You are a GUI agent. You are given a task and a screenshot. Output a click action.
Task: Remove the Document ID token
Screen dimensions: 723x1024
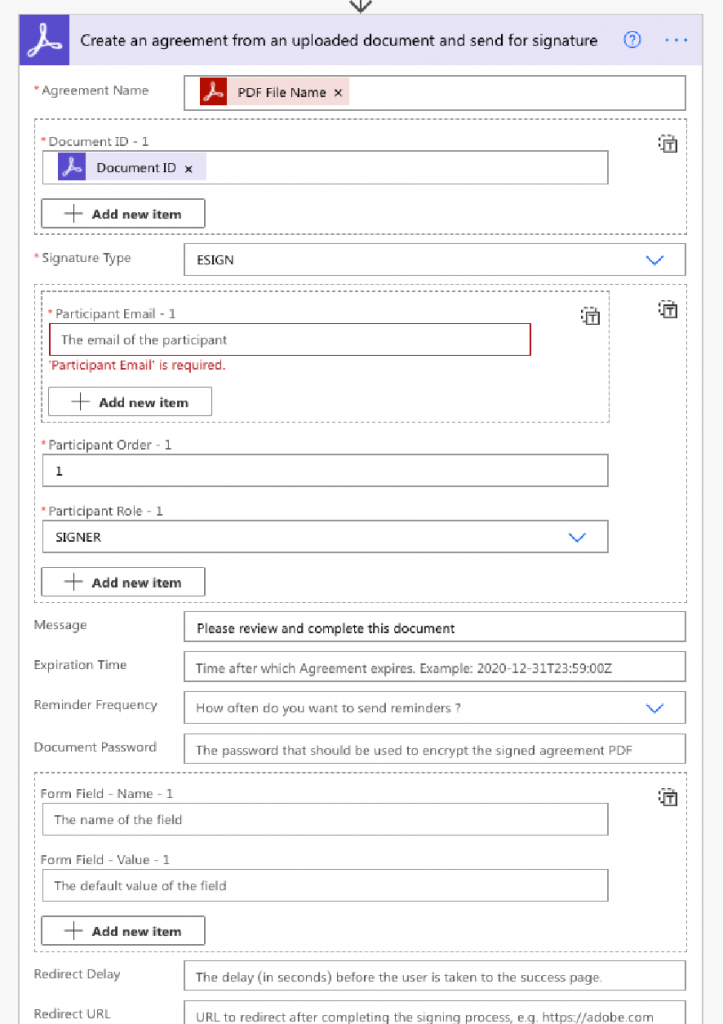coord(189,168)
